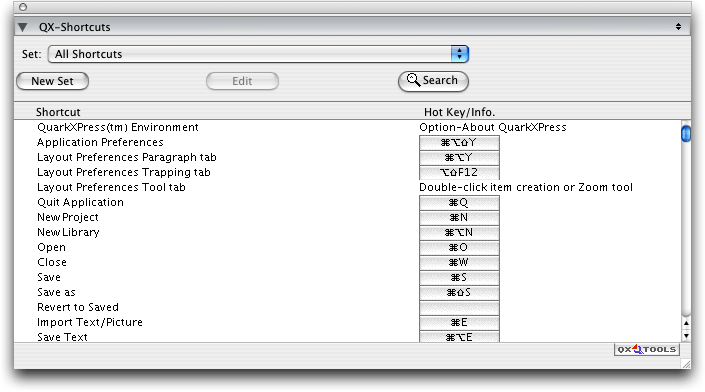Click the scroll up arrow
Screen dimensions: 705x392
[686, 323]
